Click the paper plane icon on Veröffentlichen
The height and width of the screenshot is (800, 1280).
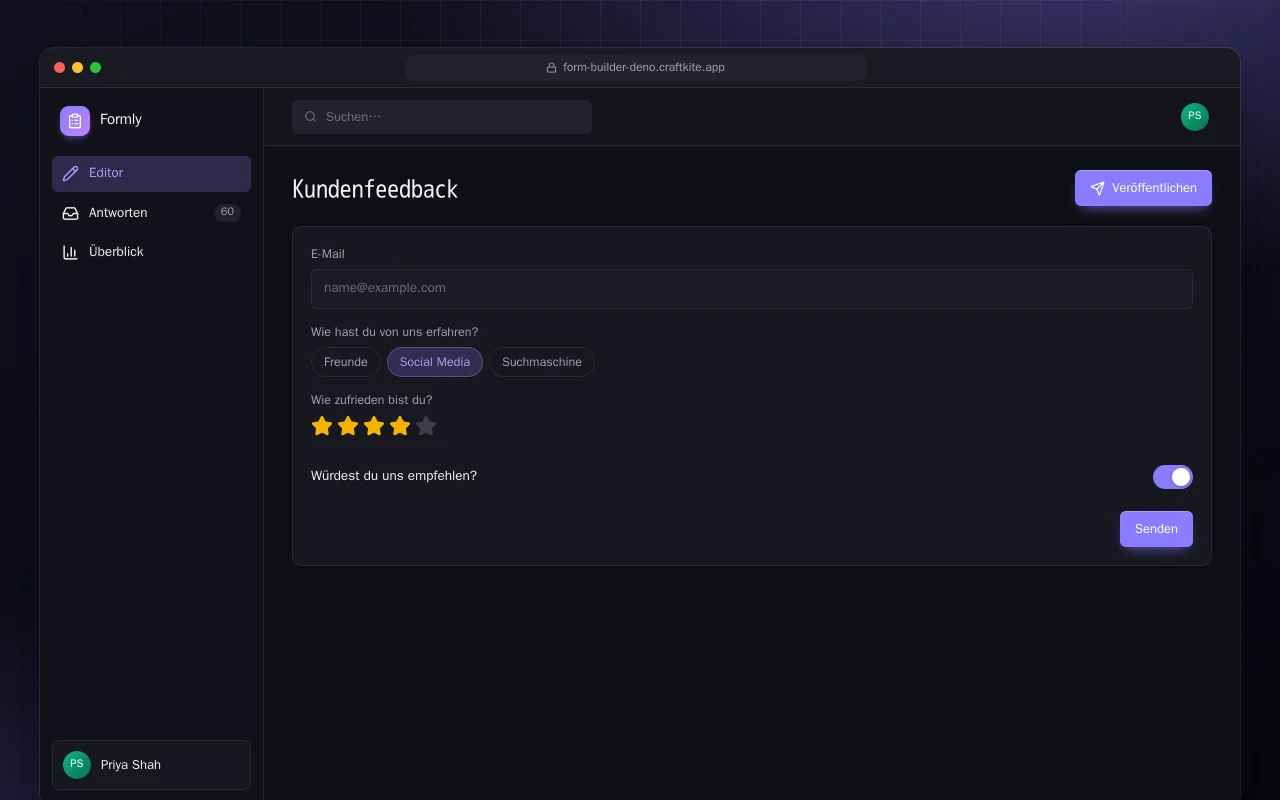coord(1097,188)
